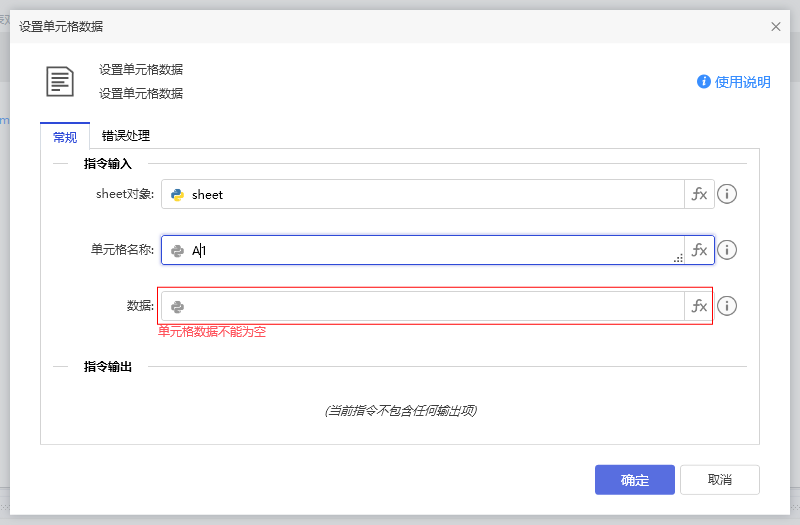Image resolution: width=800 pixels, height=525 pixels.
Task: Switch to the 常规 tab
Action: click(65, 137)
